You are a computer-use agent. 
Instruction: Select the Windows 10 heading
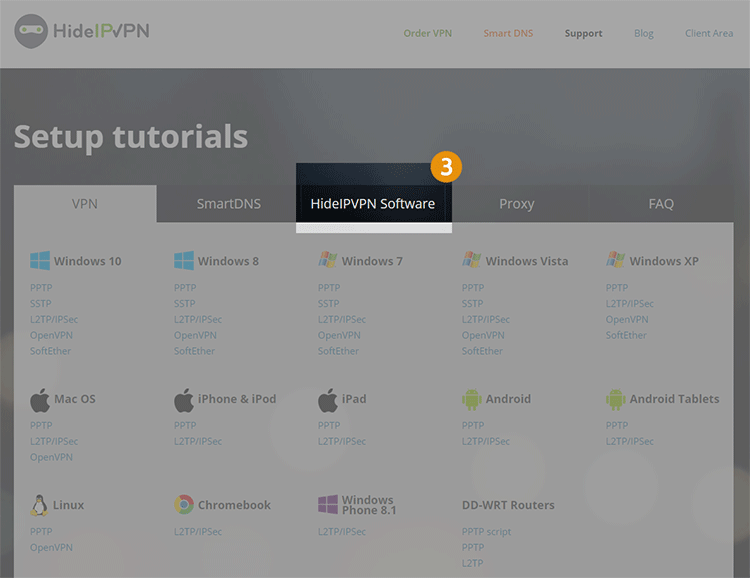click(88, 261)
